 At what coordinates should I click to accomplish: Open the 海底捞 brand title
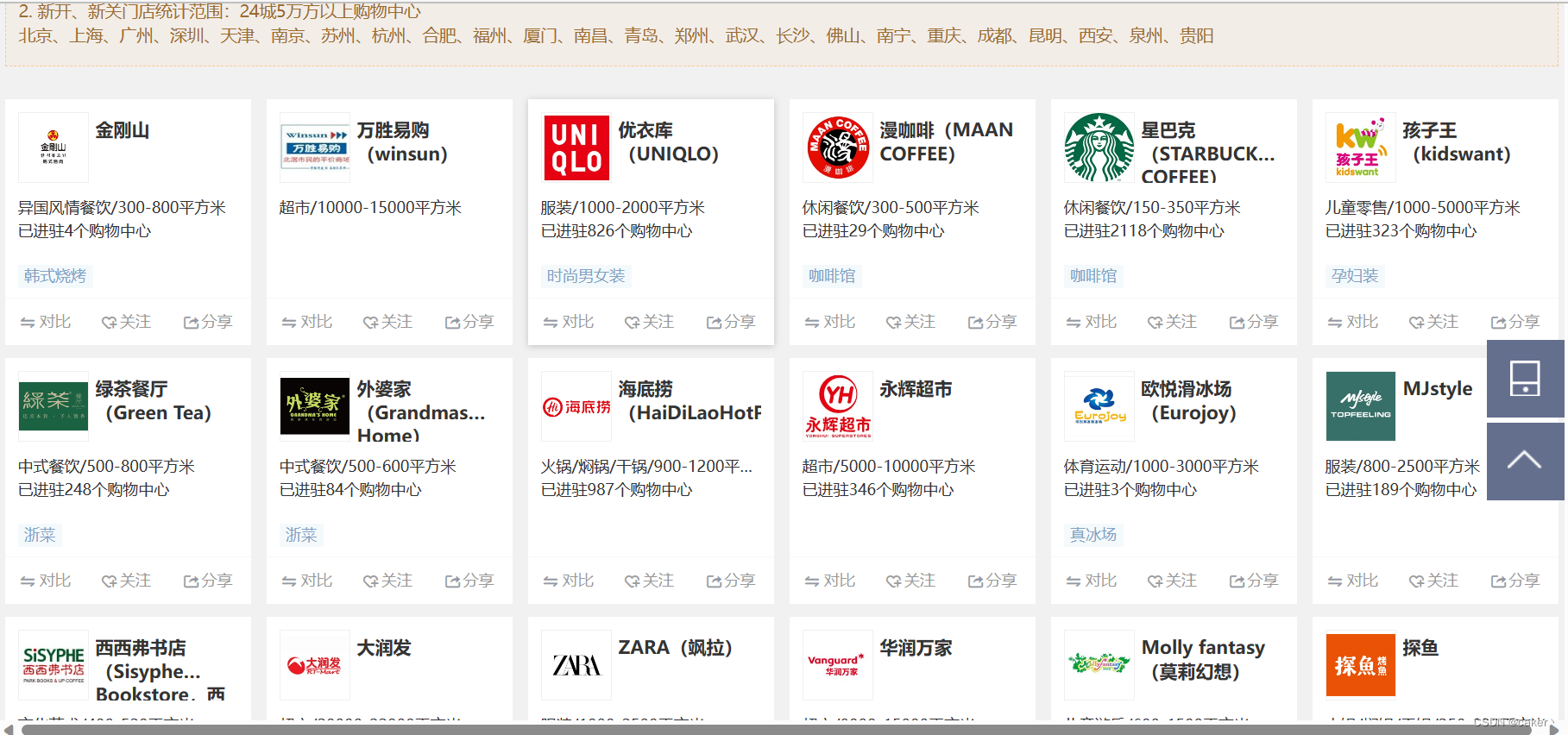(x=690, y=401)
